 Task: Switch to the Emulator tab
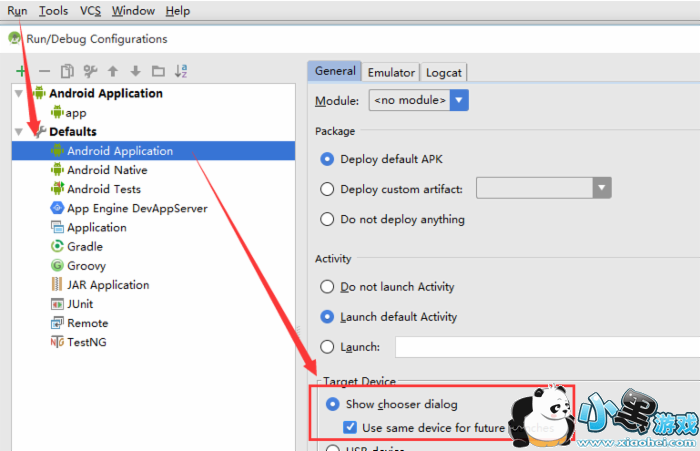pos(391,72)
